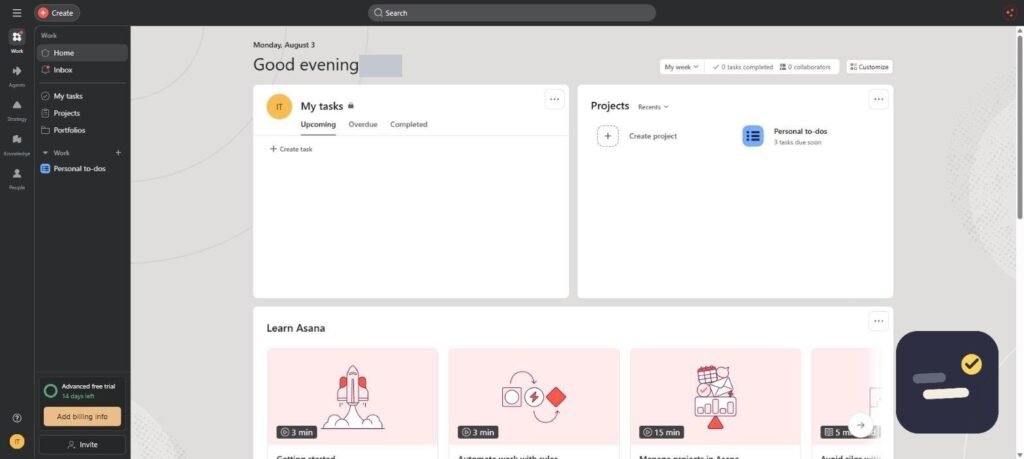This screenshot has width=1024, height=459.
Task: Open the Personal to-dos project in the sidebar
Action: (x=82, y=168)
